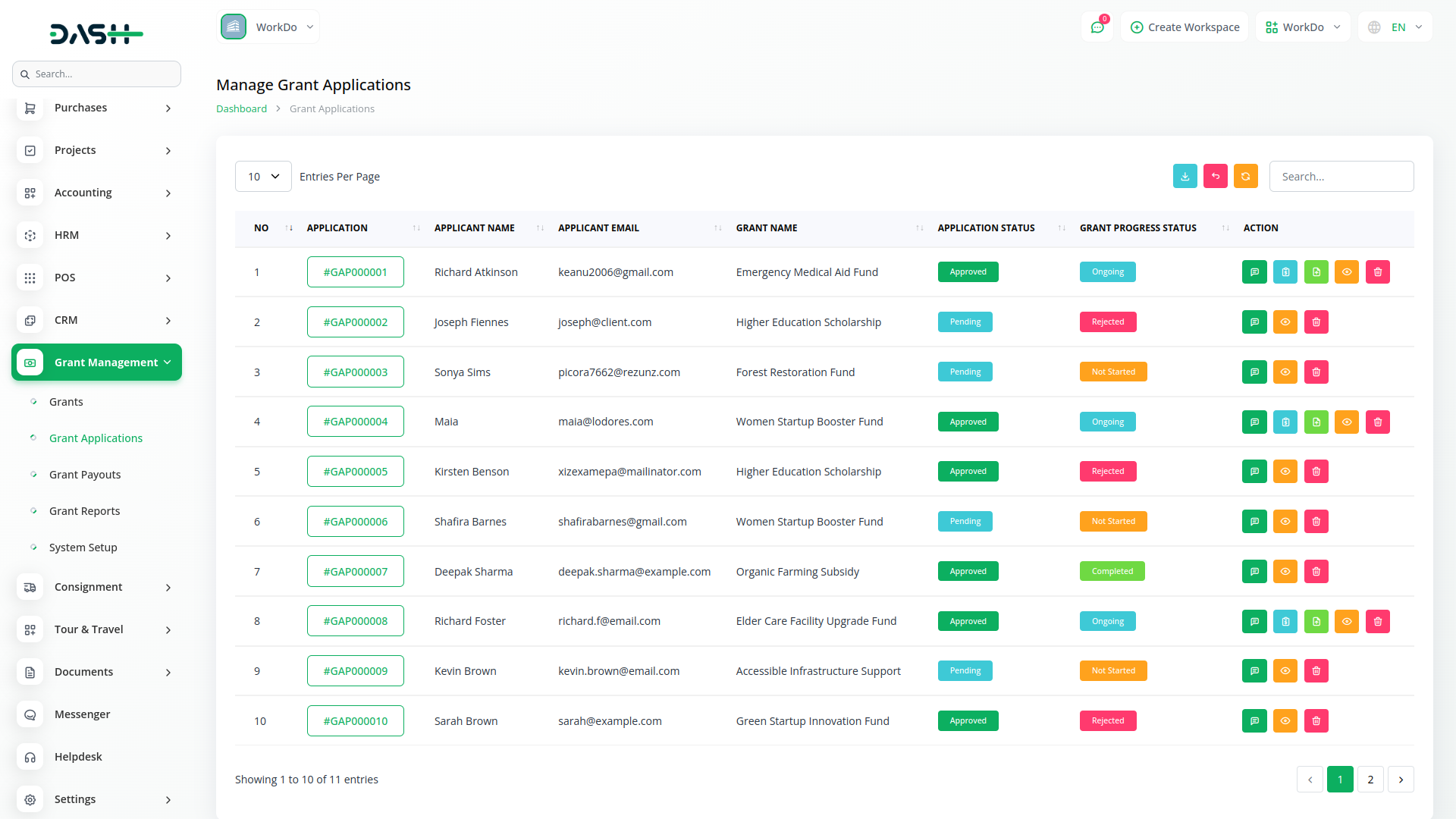Click the table search input field
Image resolution: width=1456 pixels, height=819 pixels.
pyautogui.click(x=1341, y=177)
